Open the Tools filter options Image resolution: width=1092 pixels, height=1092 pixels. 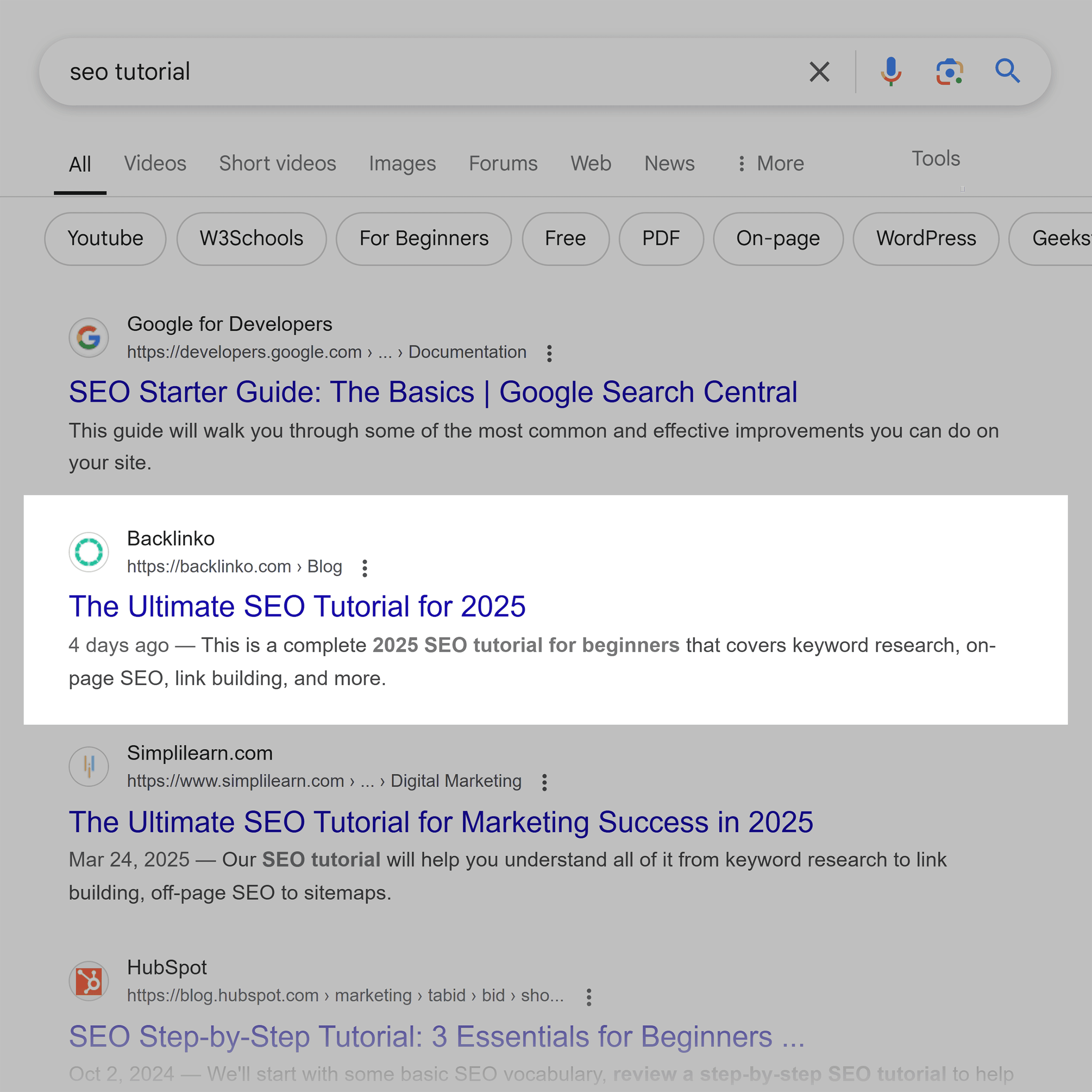point(936,158)
